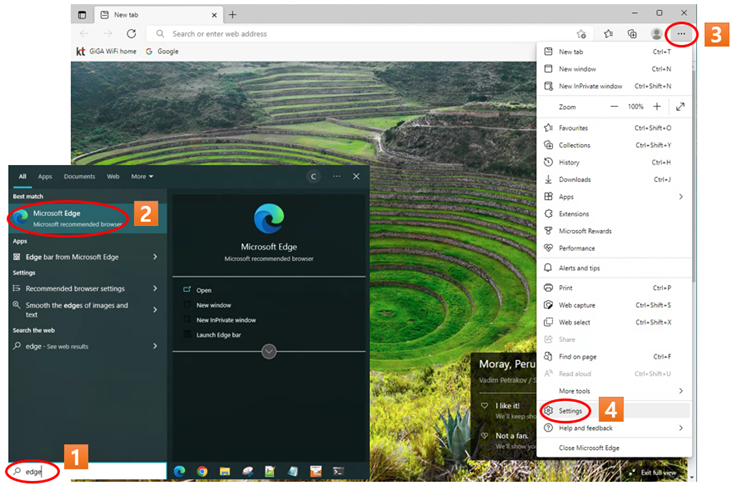Click Exit full view button

coord(654,473)
